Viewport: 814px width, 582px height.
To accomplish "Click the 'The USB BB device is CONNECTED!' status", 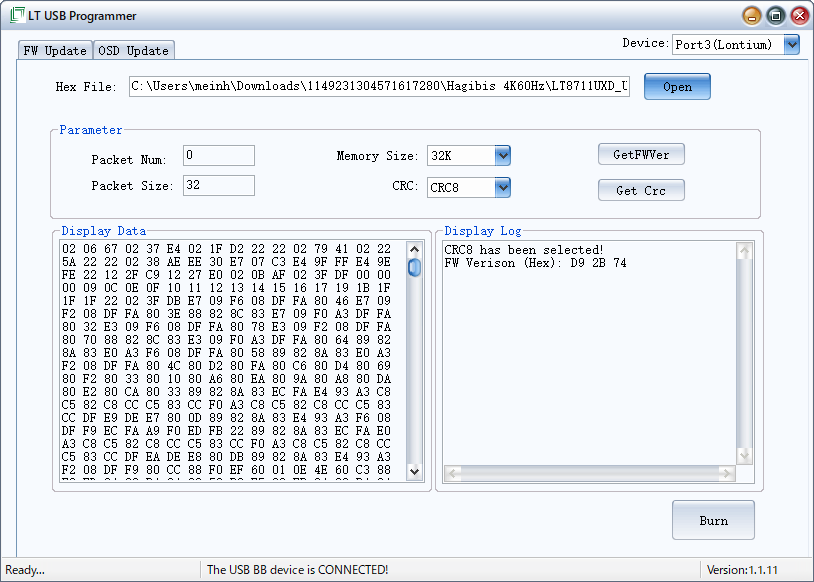I will click(297, 570).
